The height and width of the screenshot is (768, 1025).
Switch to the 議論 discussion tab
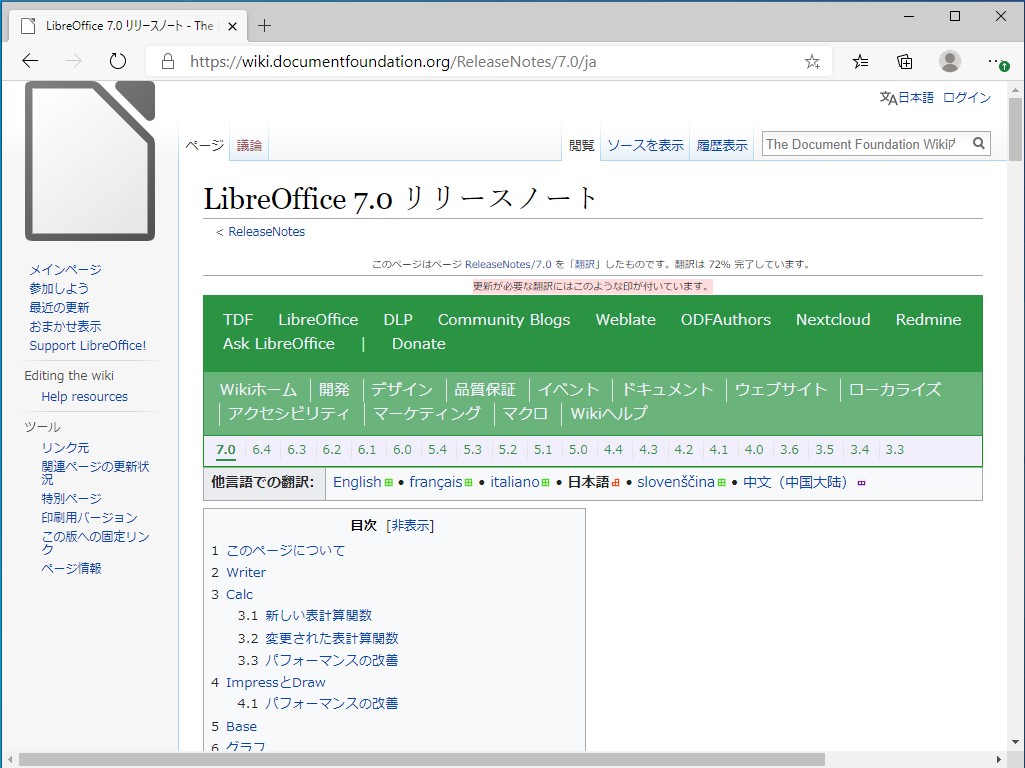click(248, 143)
